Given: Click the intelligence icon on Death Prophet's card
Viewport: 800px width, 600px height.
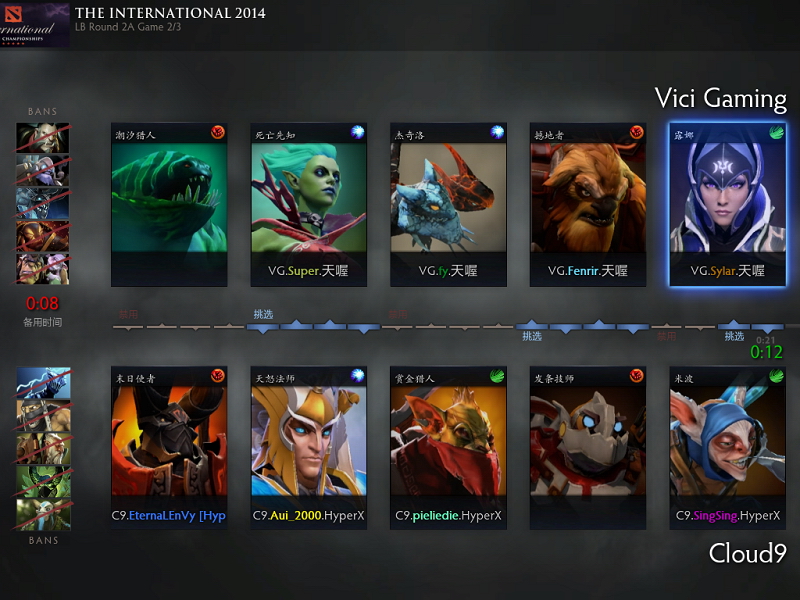Looking at the screenshot, I should pos(358,133).
